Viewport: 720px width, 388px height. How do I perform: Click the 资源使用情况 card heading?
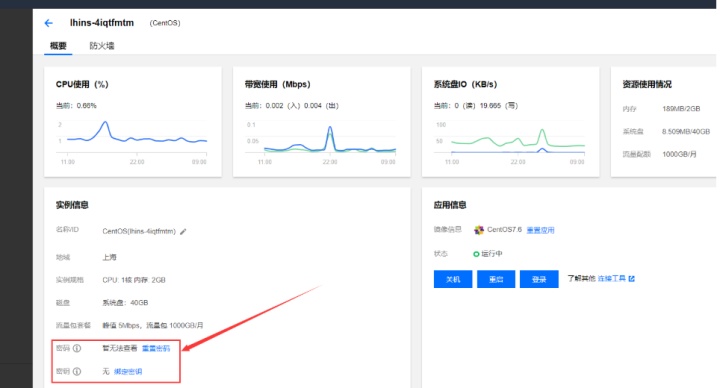[x=647, y=84]
